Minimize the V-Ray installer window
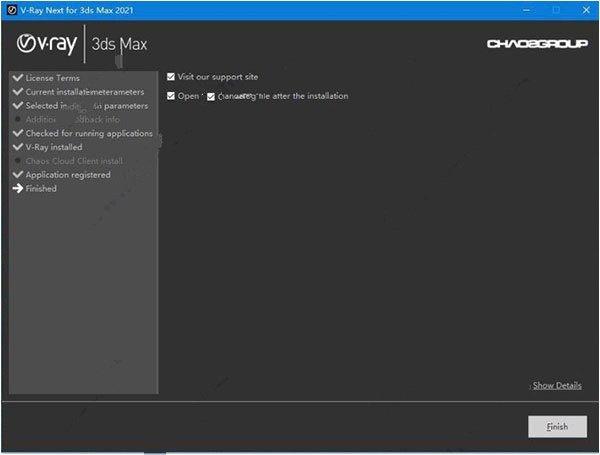The image size is (600, 455). click(527, 10)
